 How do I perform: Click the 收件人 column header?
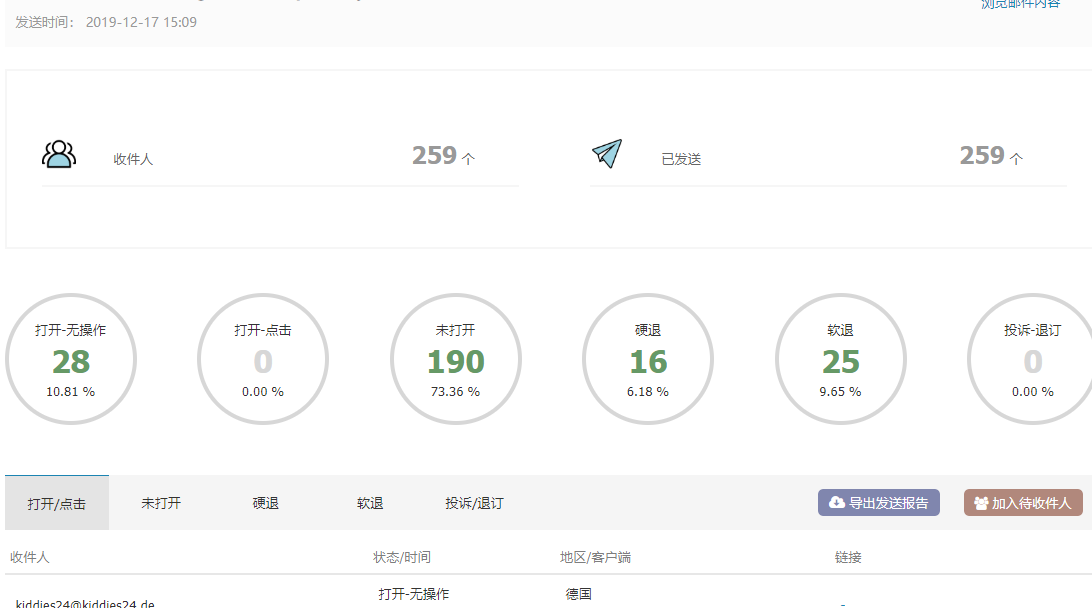coord(29,557)
